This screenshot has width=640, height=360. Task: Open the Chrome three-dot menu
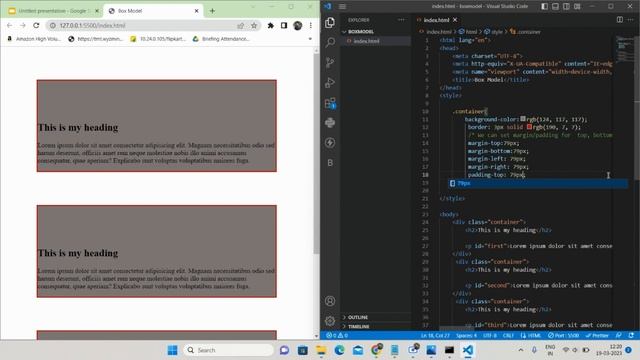311,25
